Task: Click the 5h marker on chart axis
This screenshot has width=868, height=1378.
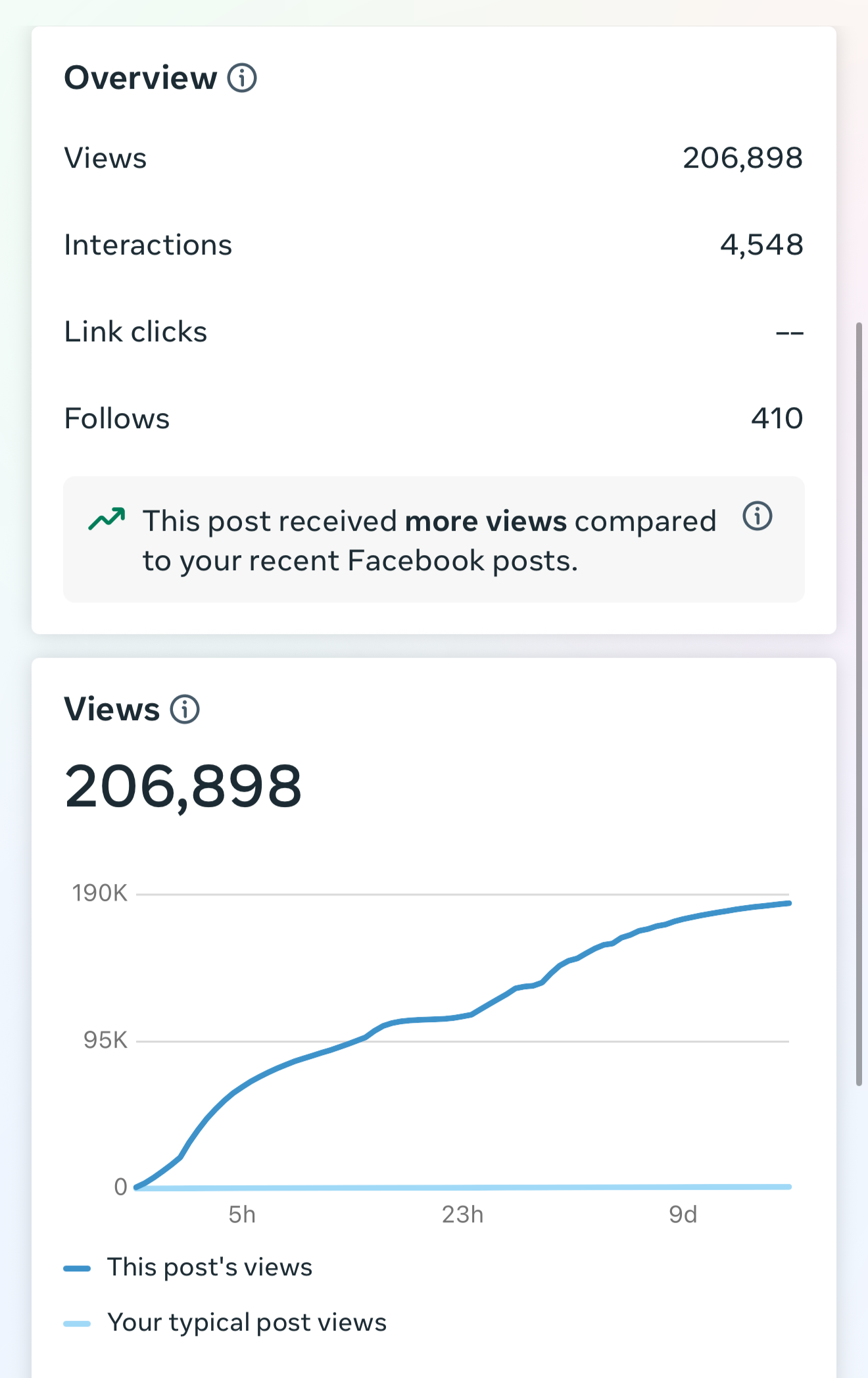Action: [242, 1214]
